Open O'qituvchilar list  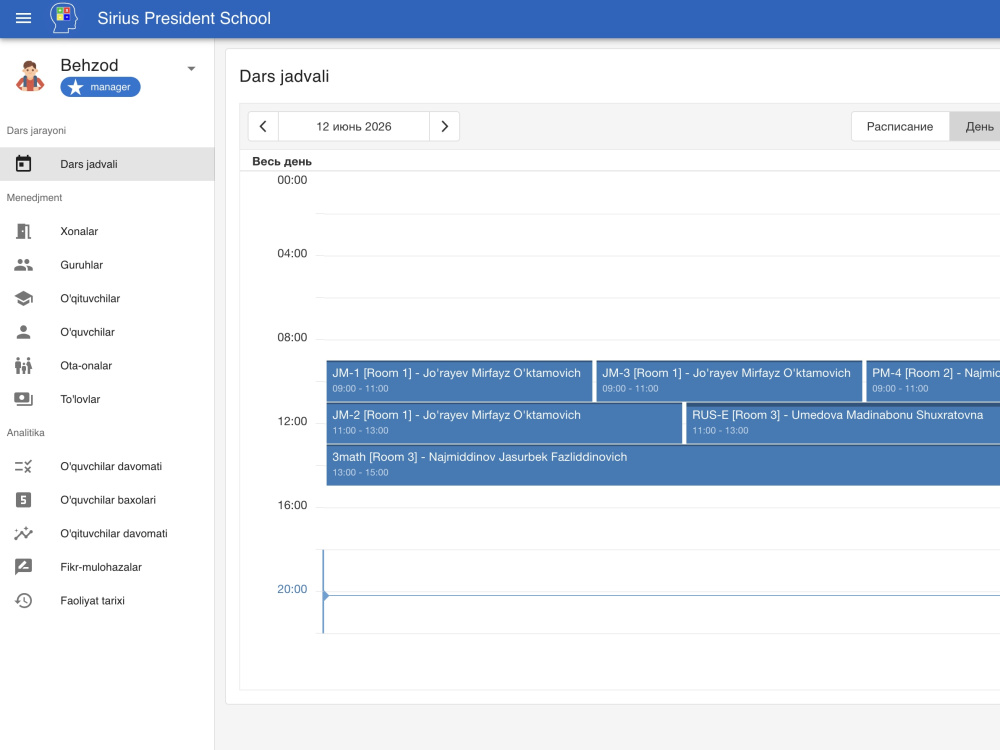tap(107, 298)
